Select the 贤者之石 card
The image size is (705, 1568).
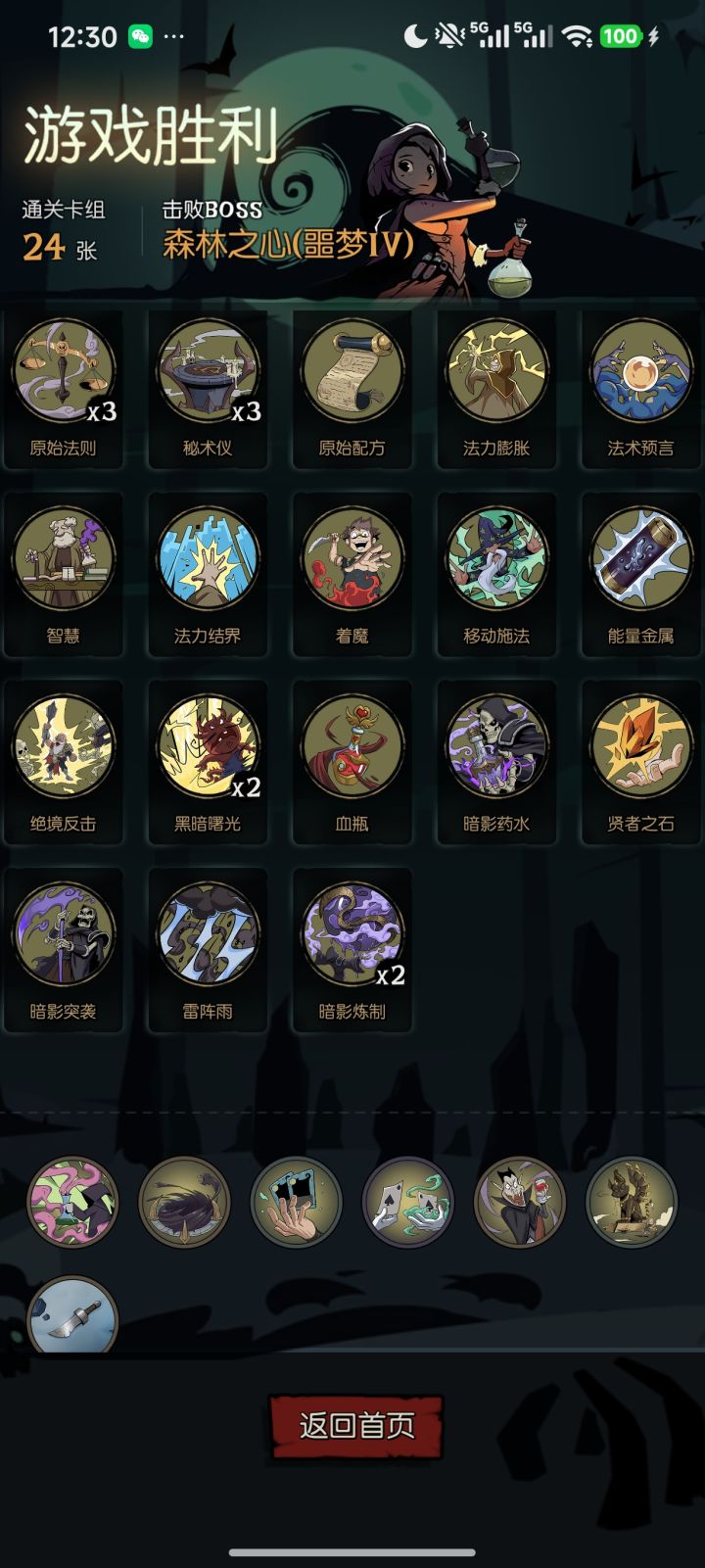point(640,763)
